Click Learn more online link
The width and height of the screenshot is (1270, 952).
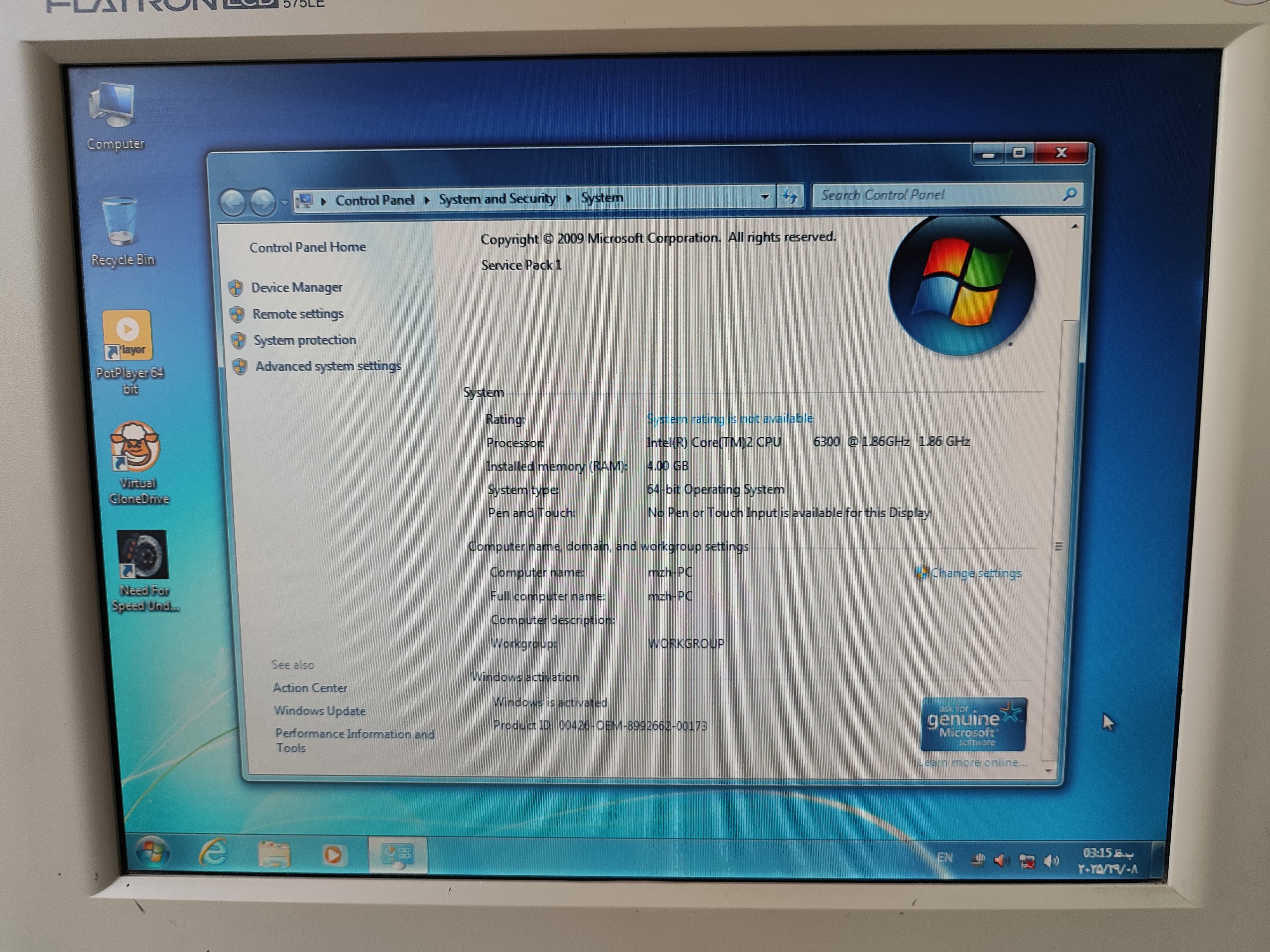tap(972, 763)
